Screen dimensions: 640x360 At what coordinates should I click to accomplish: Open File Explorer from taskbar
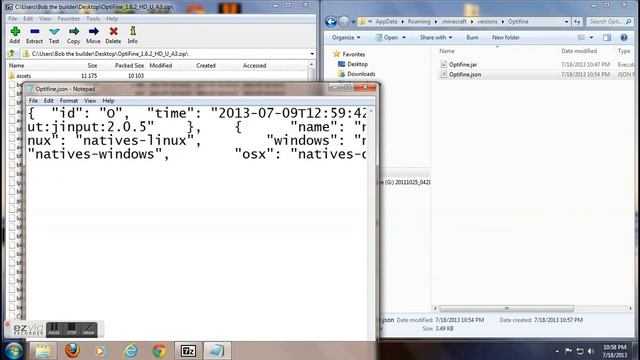click(x=42, y=351)
